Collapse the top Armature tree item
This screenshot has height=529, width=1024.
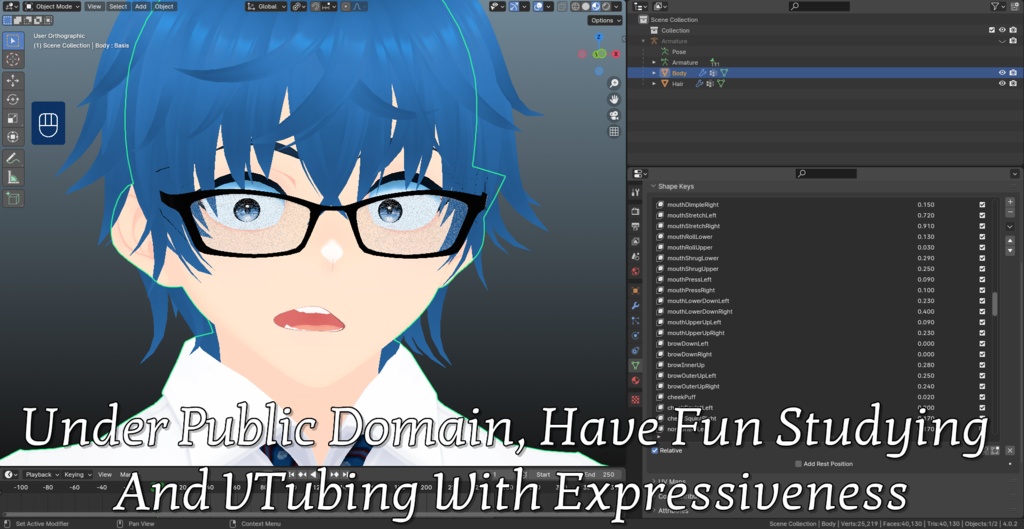[644, 41]
